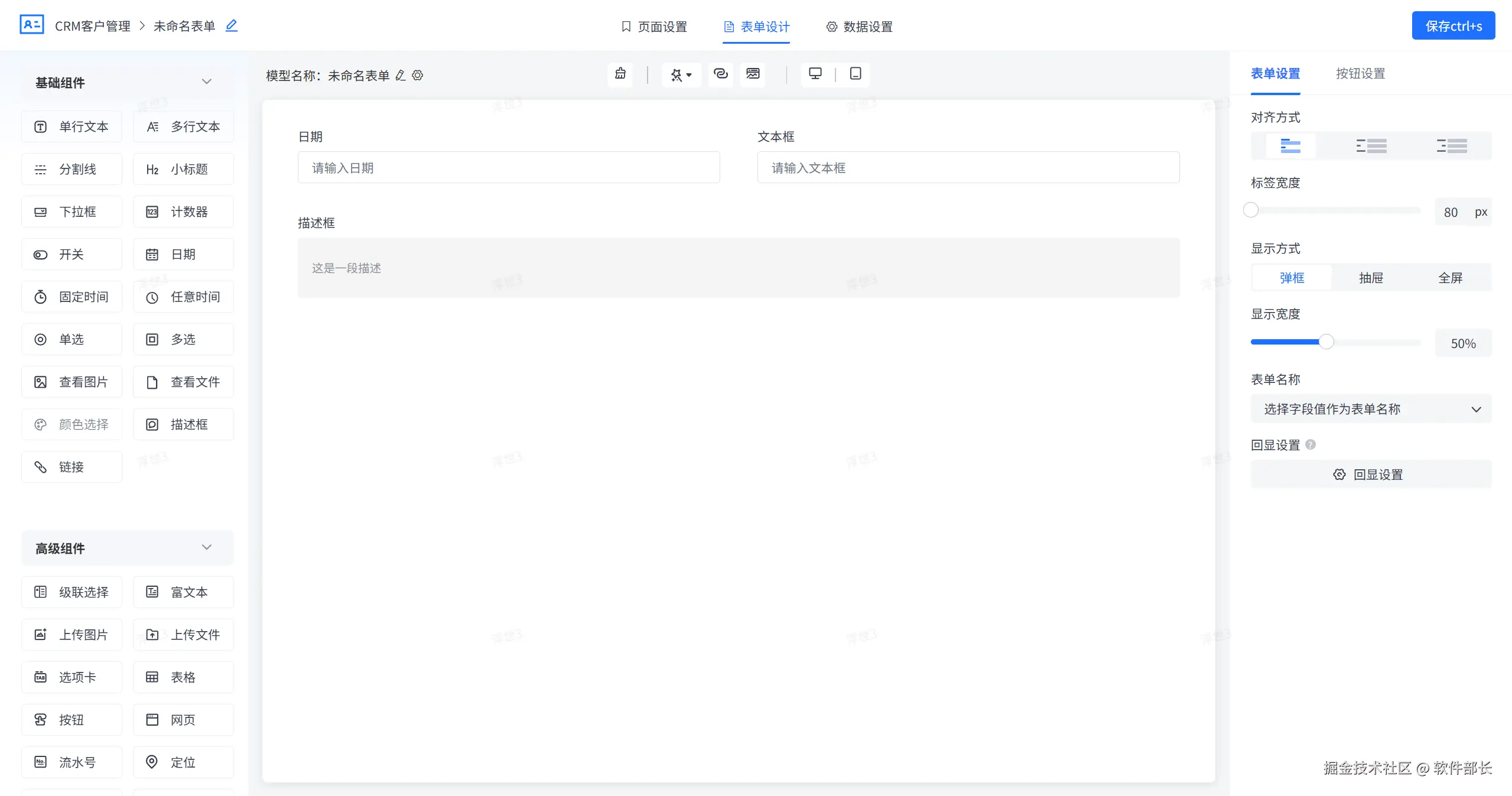Click the broom clear-canvas icon

pyautogui.click(x=620, y=74)
